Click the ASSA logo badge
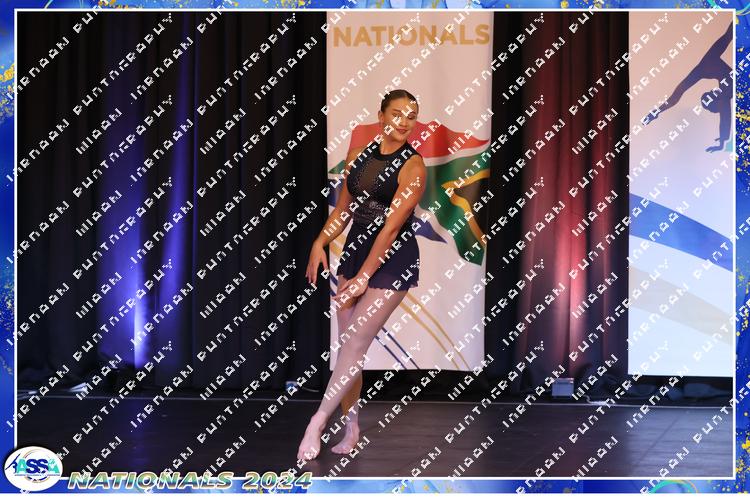The height and width of the screenshot is (500, 750). pyautogui.click(x=33, y=469)
